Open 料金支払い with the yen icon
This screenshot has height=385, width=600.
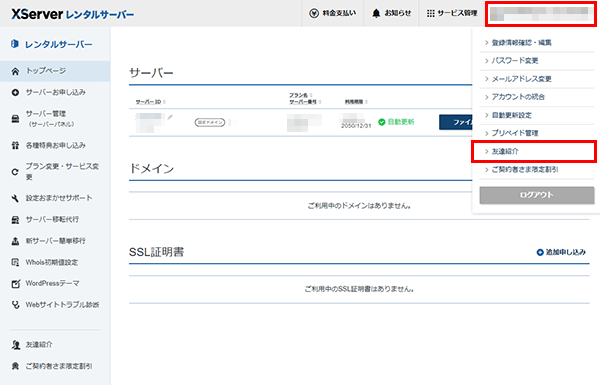coord(332,13)
